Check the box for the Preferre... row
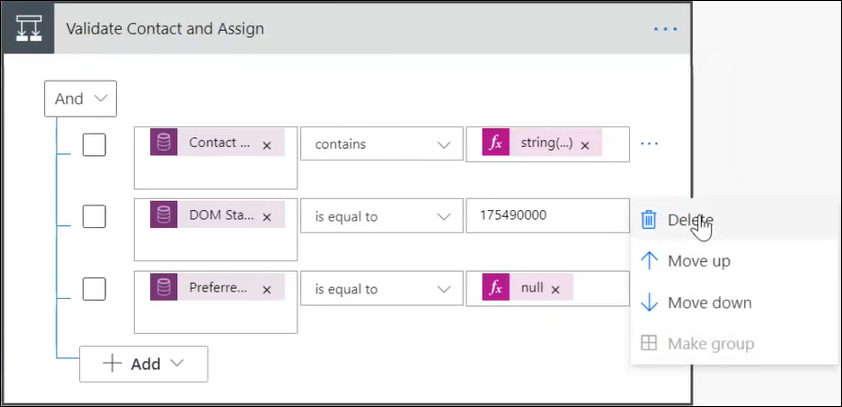 [94, 289]
